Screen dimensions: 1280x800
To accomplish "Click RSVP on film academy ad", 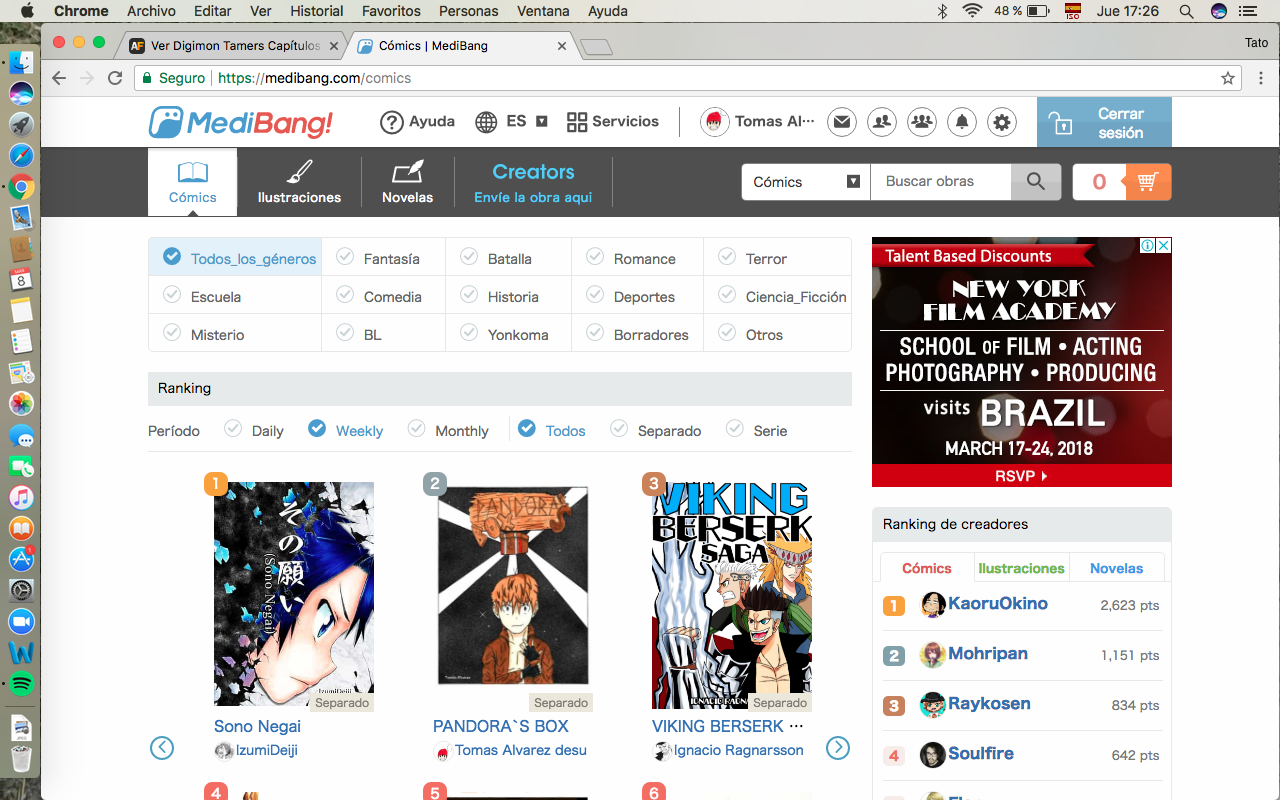I will click(1021, 476).
